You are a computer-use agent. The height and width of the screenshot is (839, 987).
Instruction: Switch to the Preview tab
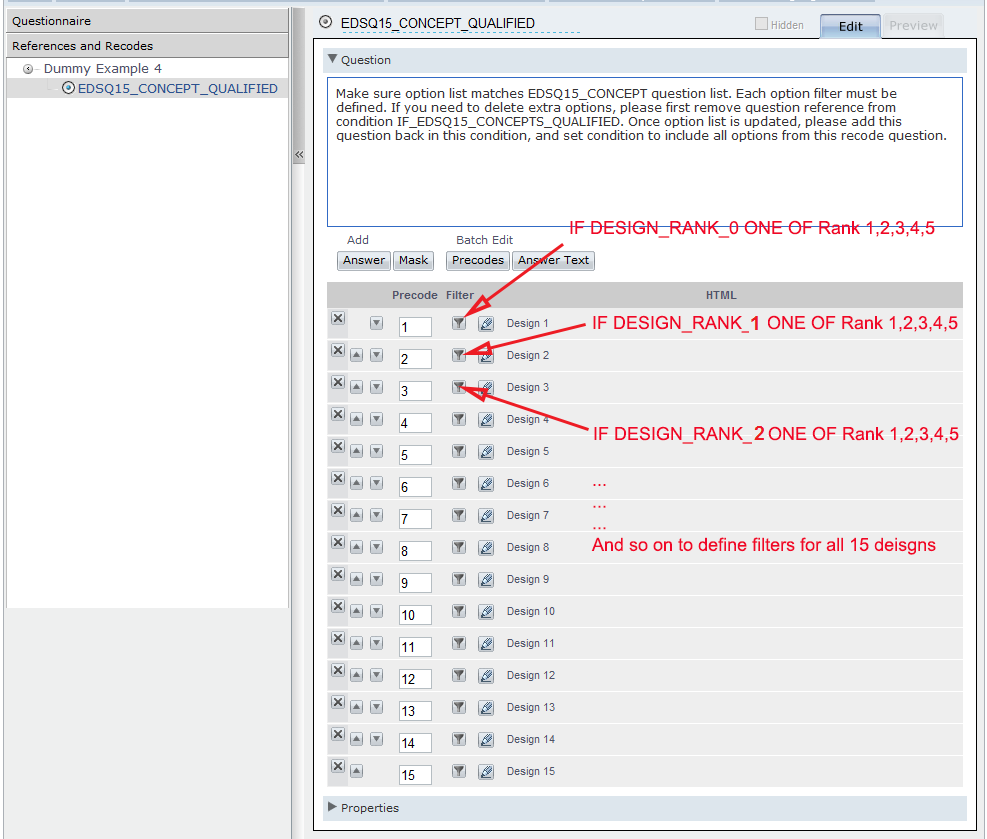[913, 26]
